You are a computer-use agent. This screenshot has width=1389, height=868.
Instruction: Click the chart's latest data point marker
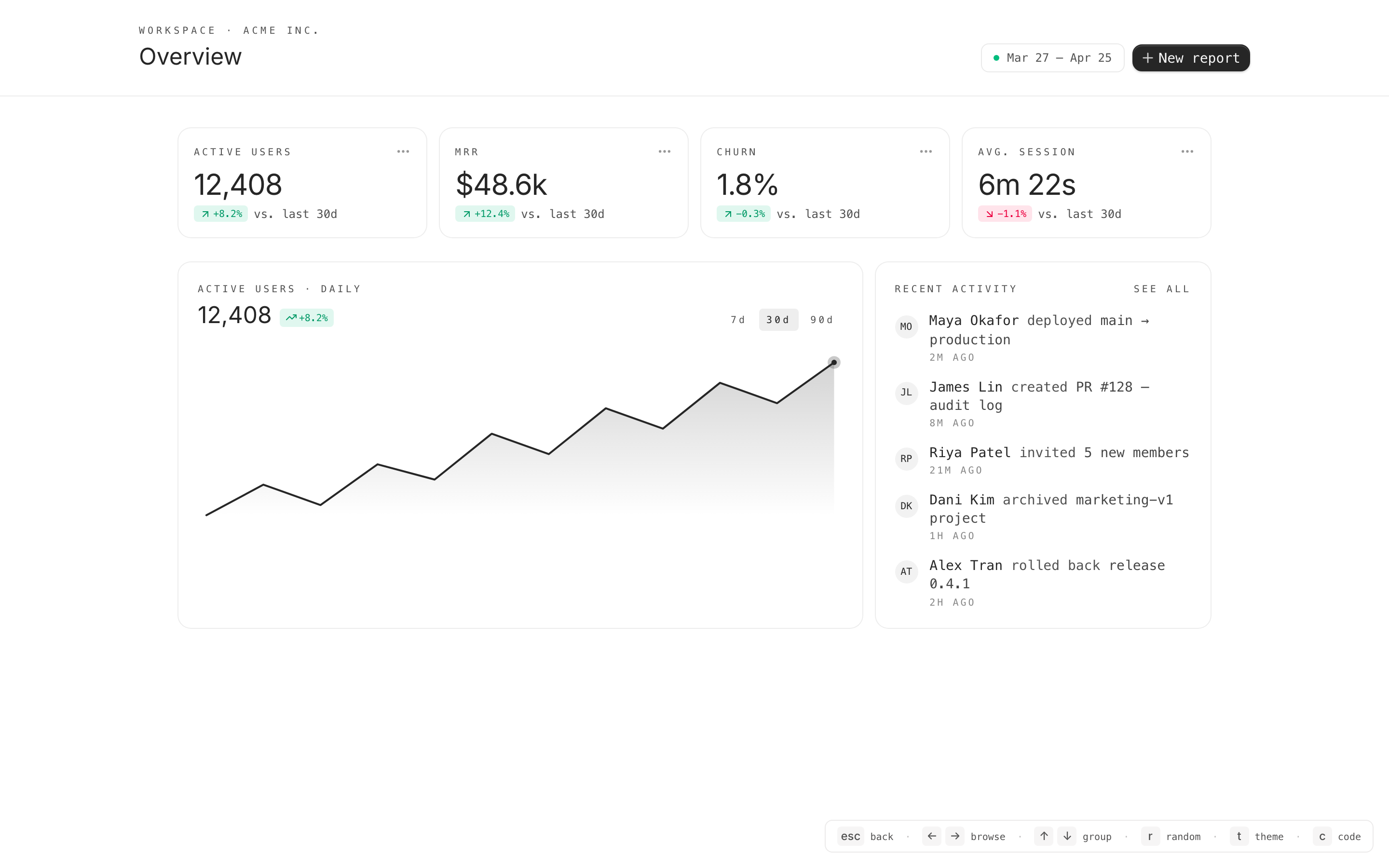(x=833, y=362)
